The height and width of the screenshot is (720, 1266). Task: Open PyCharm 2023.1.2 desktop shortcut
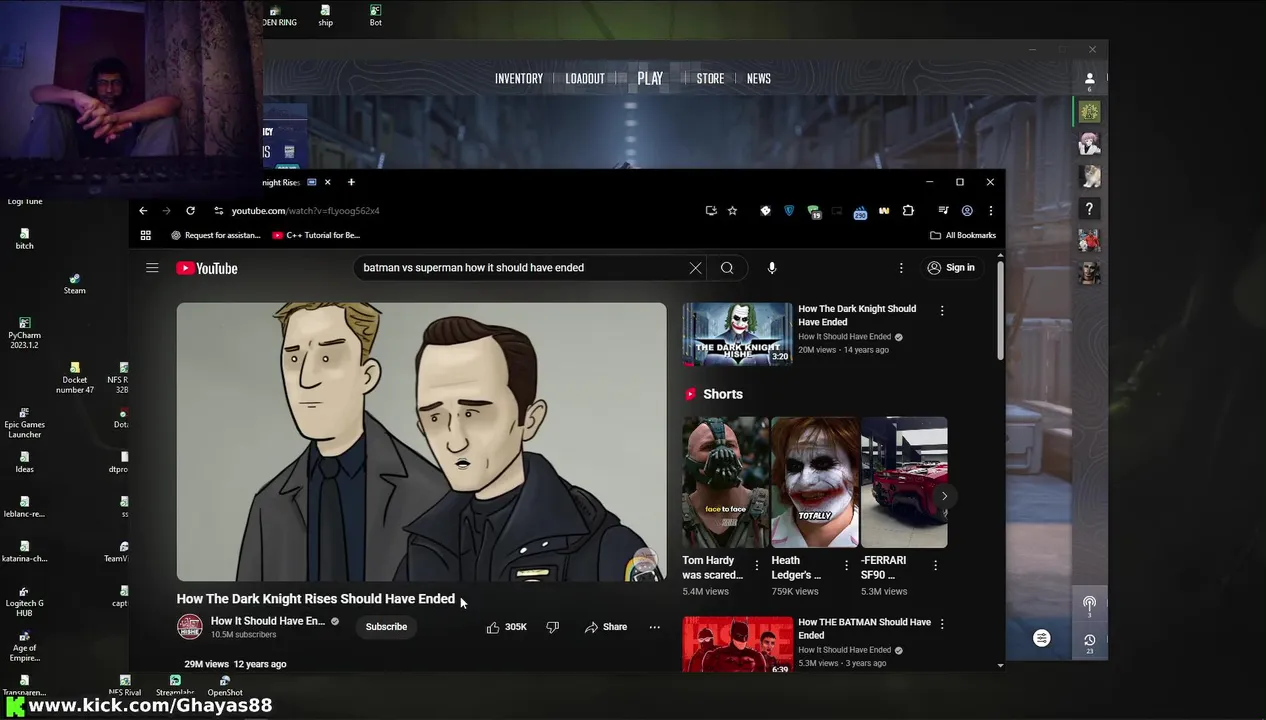[x=24, y=333]
